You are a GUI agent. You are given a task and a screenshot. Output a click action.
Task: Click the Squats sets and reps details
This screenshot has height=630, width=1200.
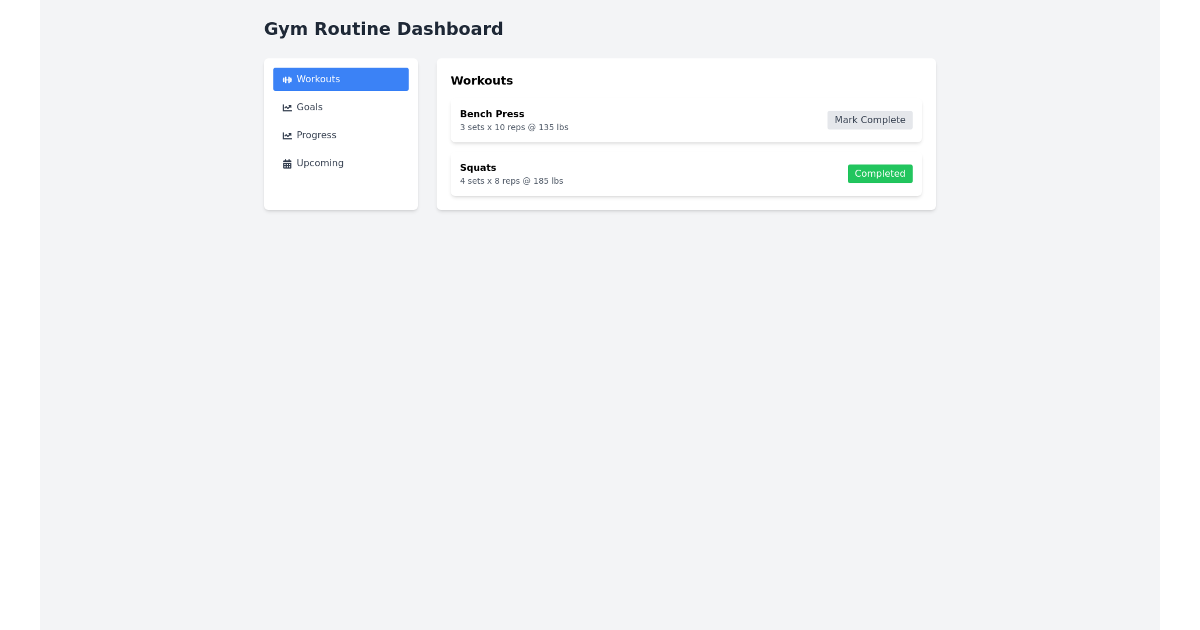511,181
